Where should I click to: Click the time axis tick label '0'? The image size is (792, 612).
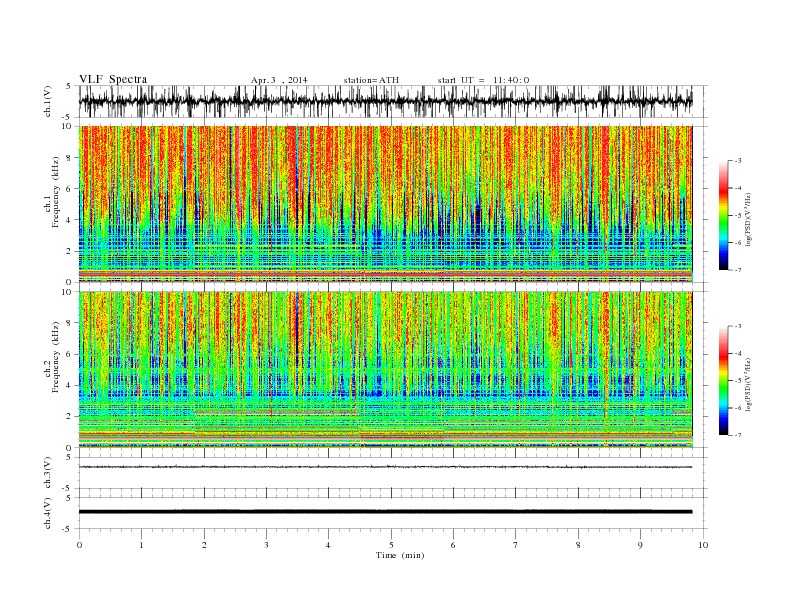click(79, 545)
